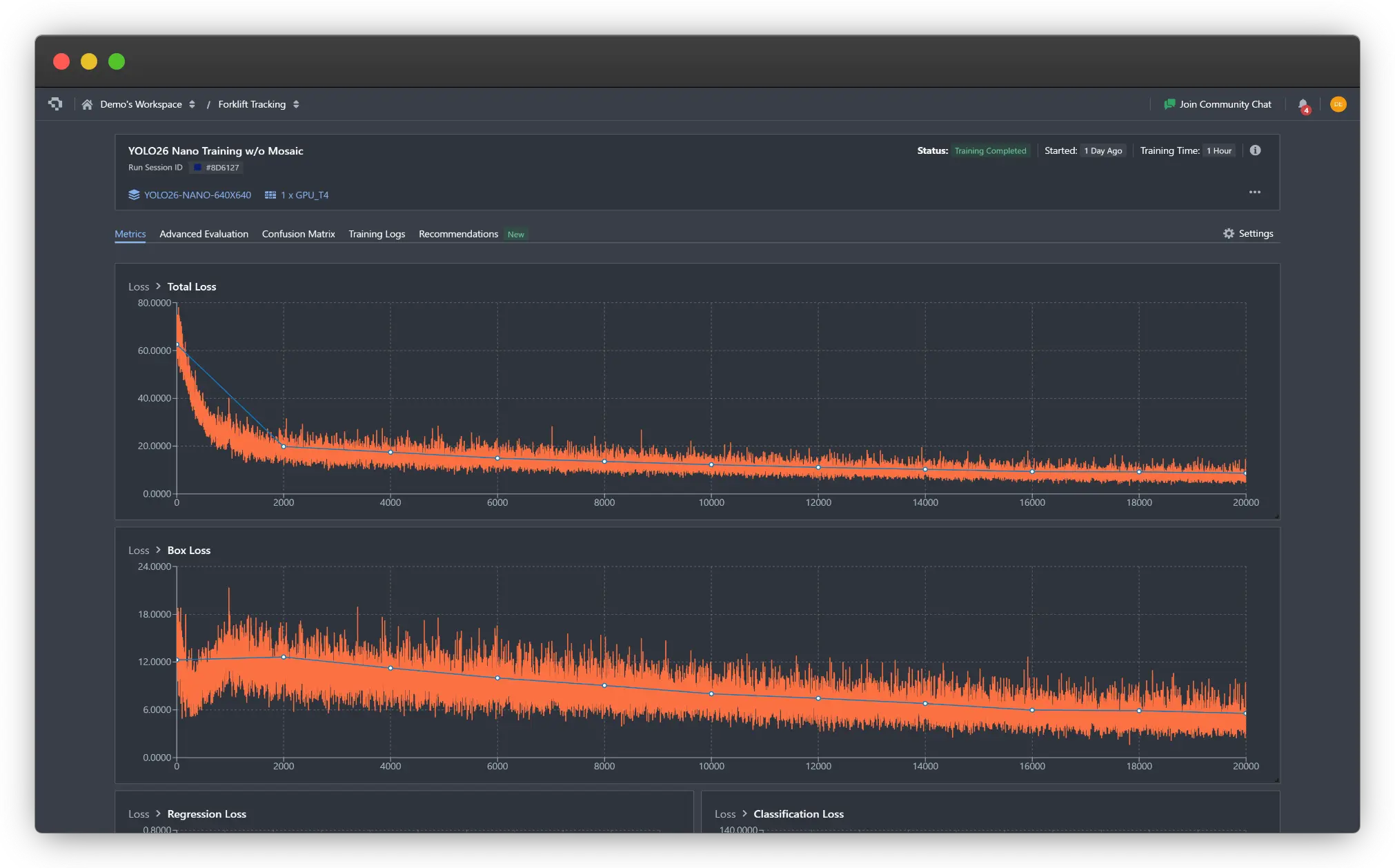Expand the Demo's Workspace switcher

[x=192, y=105]
